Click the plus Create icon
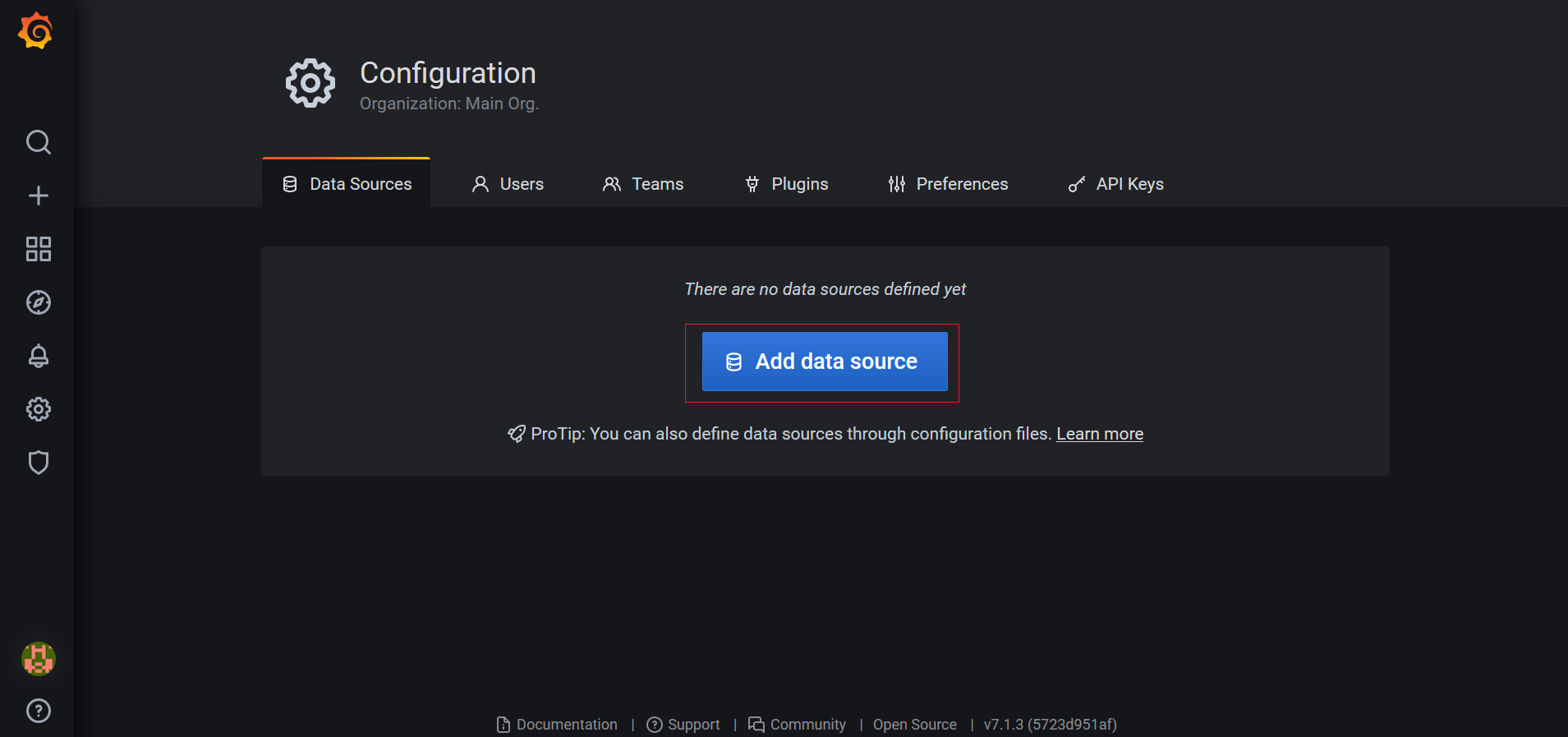Screen dimensions: 1568x737 coord(38,196)
